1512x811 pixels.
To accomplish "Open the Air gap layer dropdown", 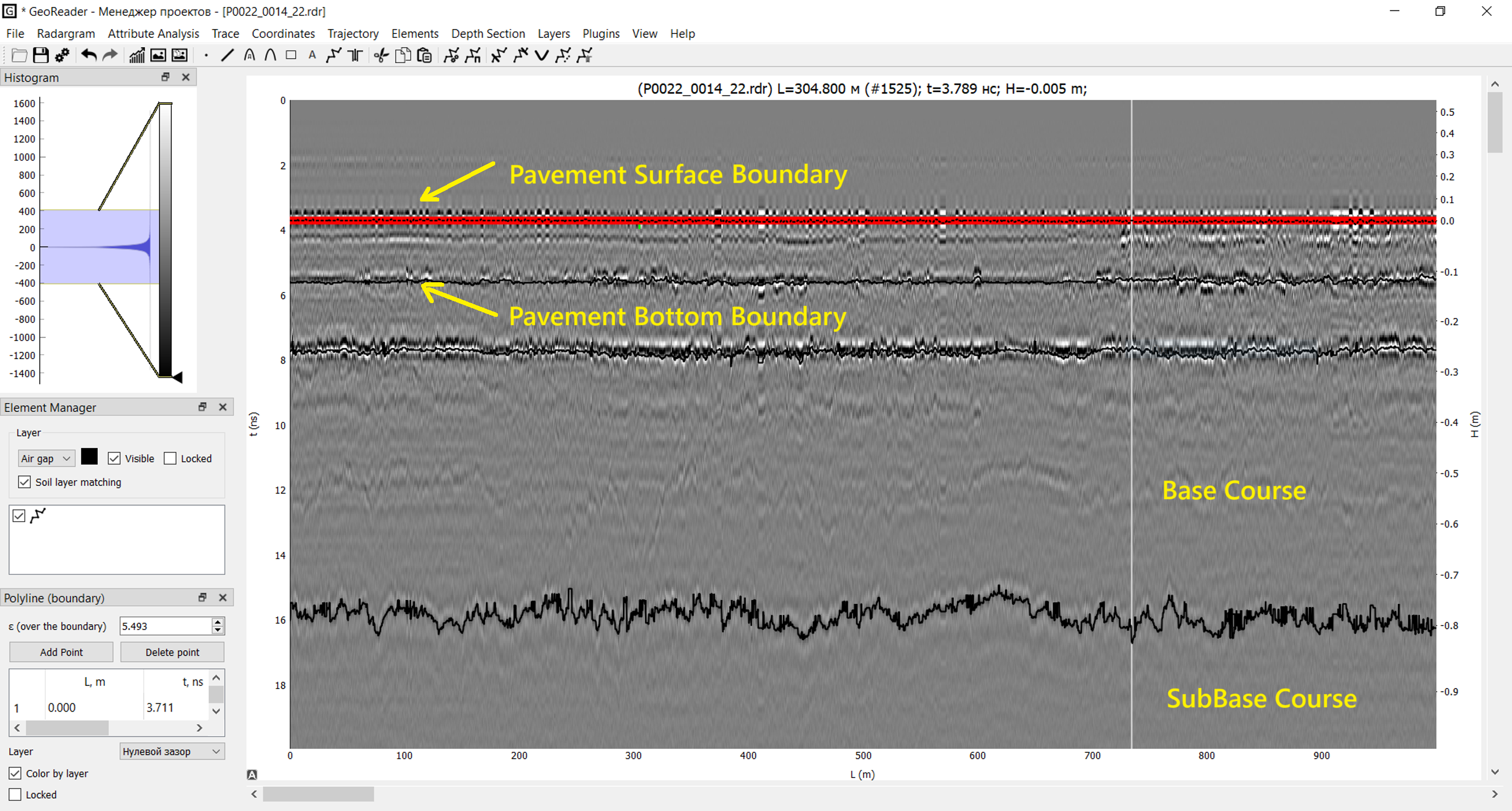I will pos(46,458).
